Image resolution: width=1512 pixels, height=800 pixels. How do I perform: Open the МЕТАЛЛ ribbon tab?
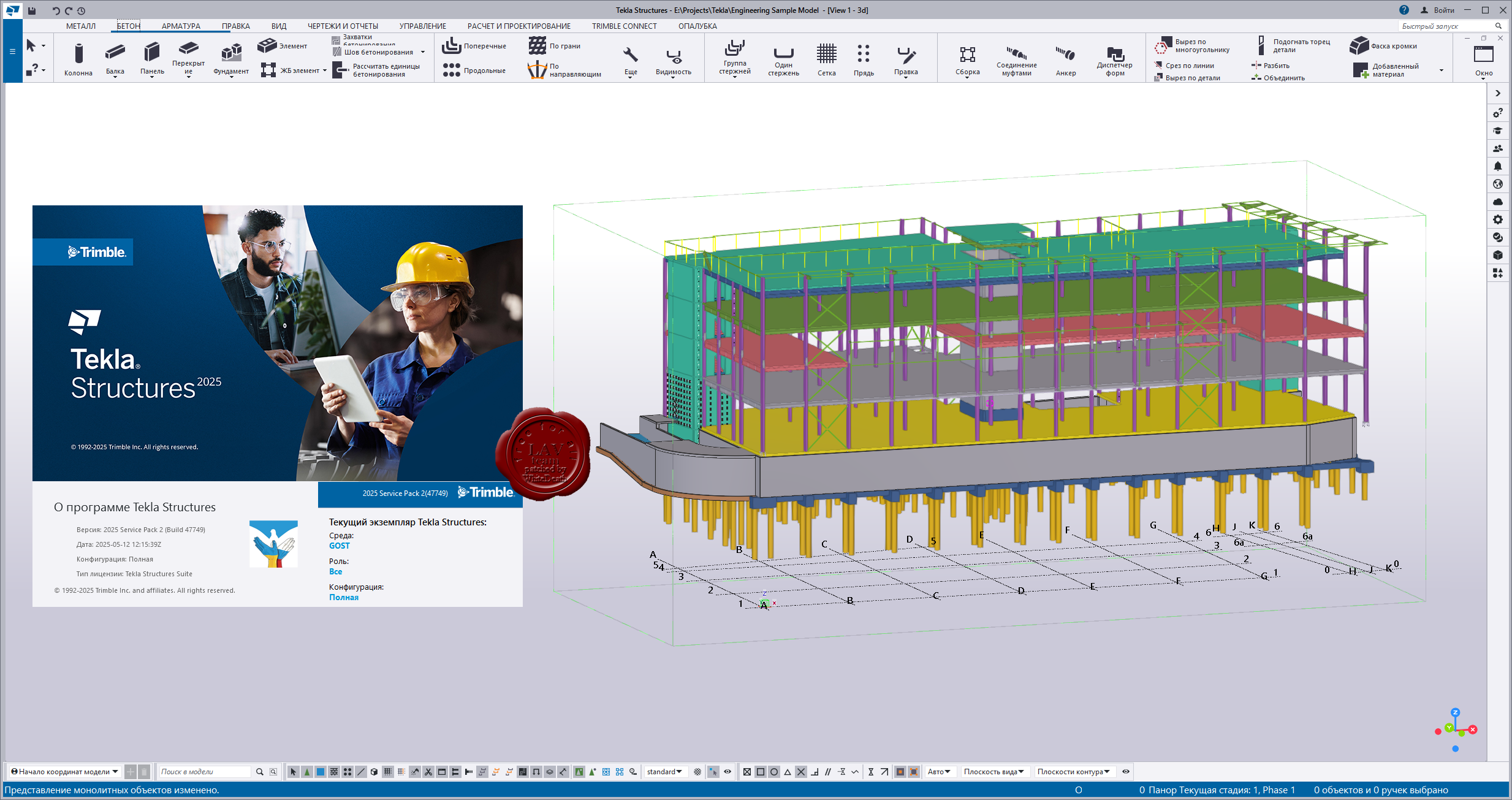(81, 26)
